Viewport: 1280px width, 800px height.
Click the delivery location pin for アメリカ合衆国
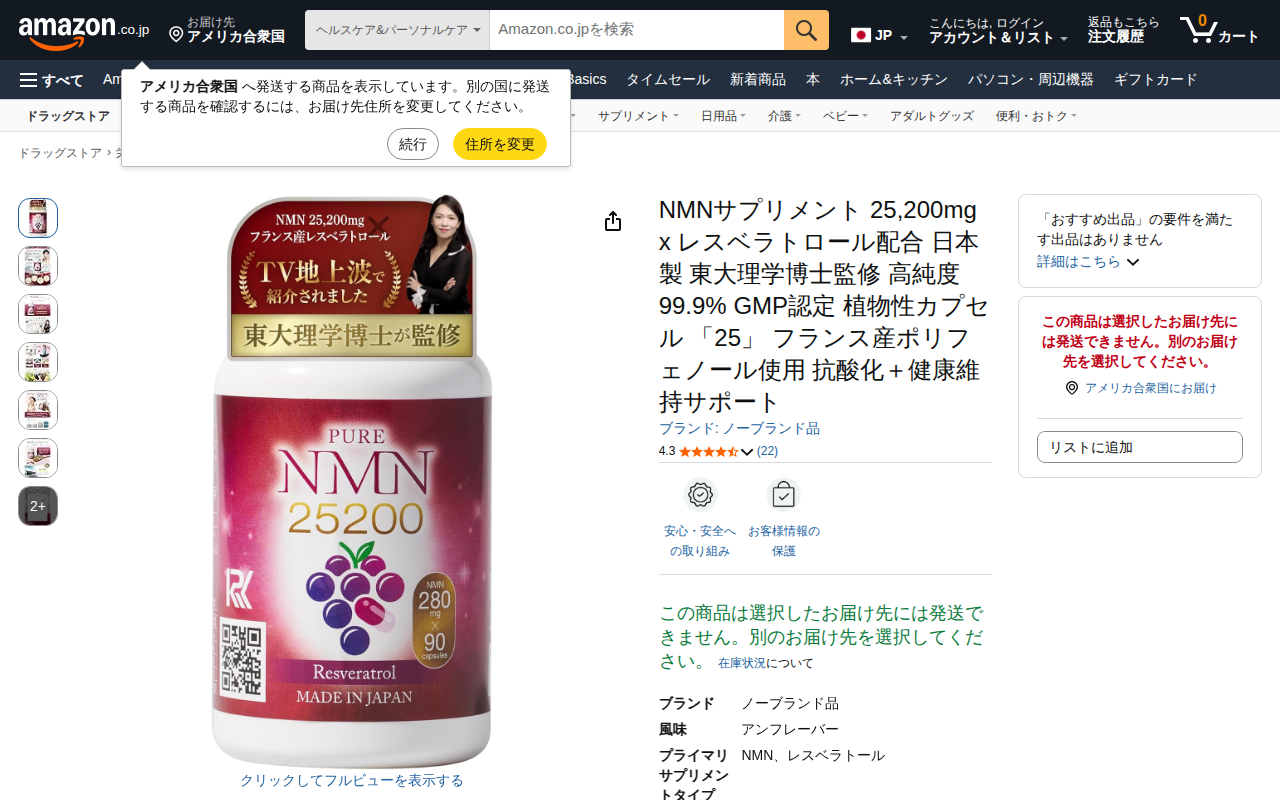tap(176, 35)
